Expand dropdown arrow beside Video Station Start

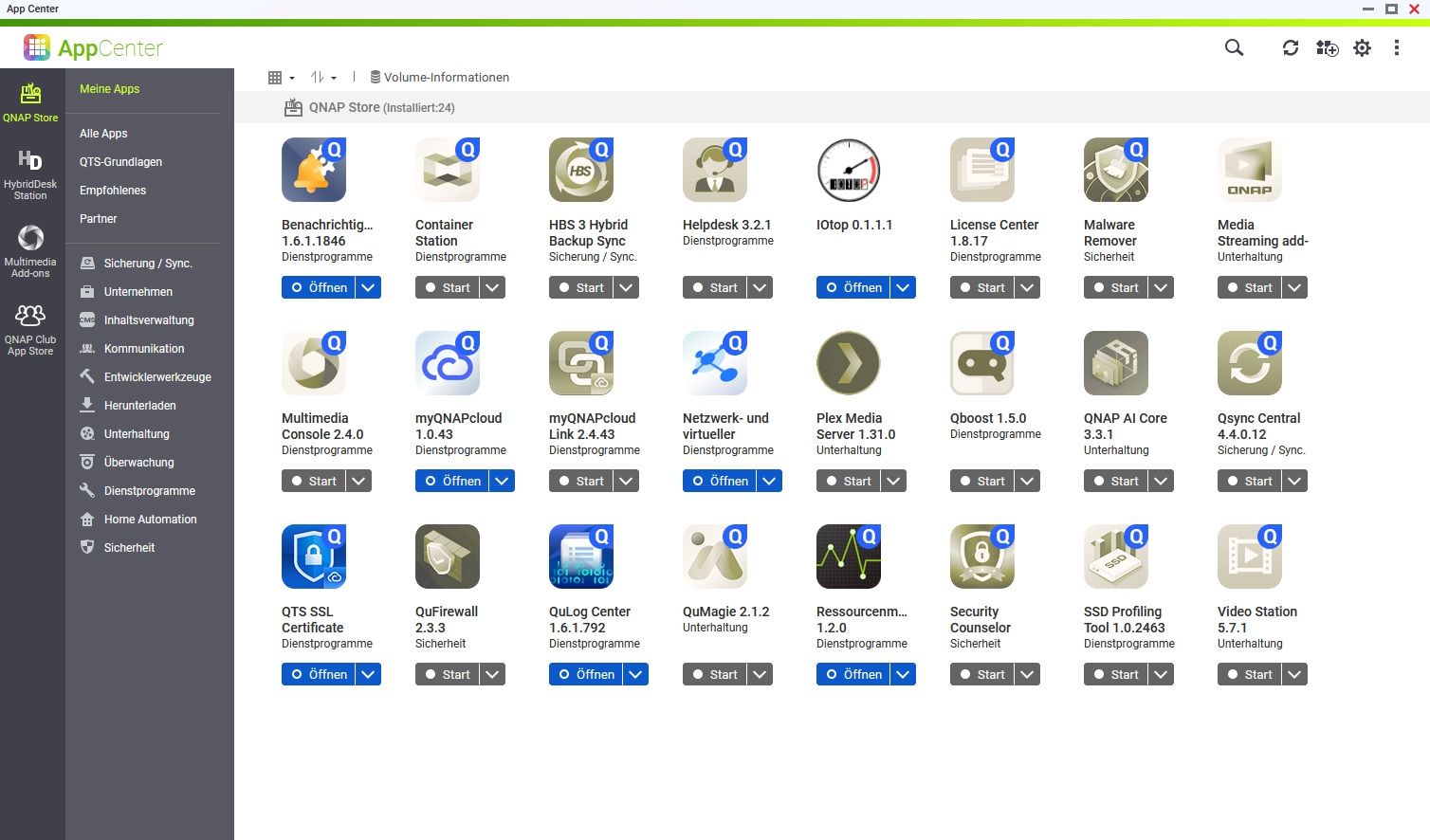tap(1295, 674)
